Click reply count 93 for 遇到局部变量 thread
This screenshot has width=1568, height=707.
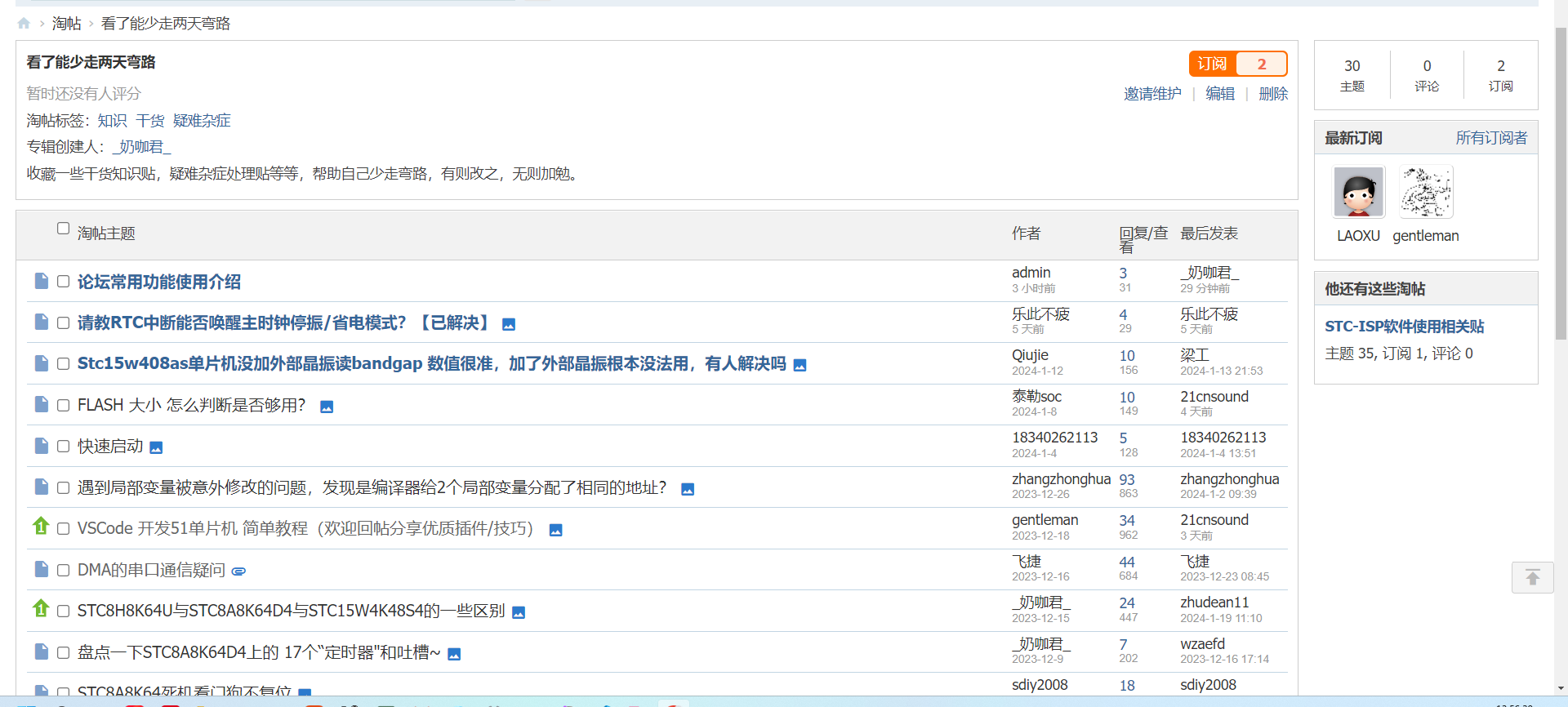point(1127,480)
